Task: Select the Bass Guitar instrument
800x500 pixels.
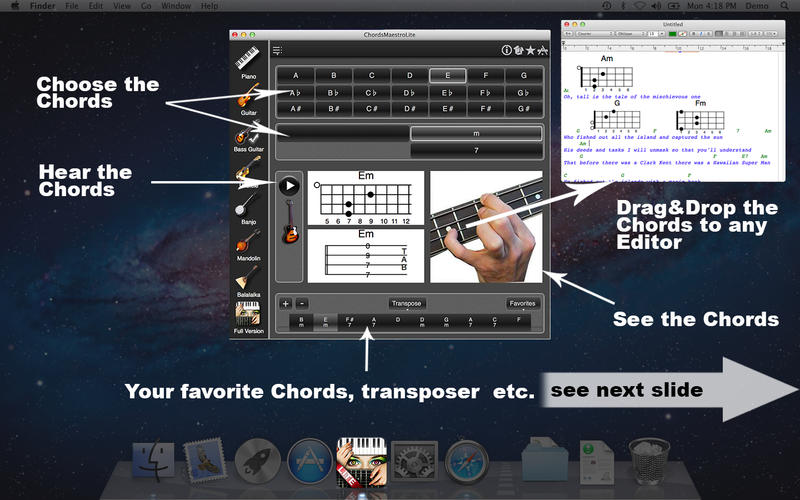Action: [248, 136]
